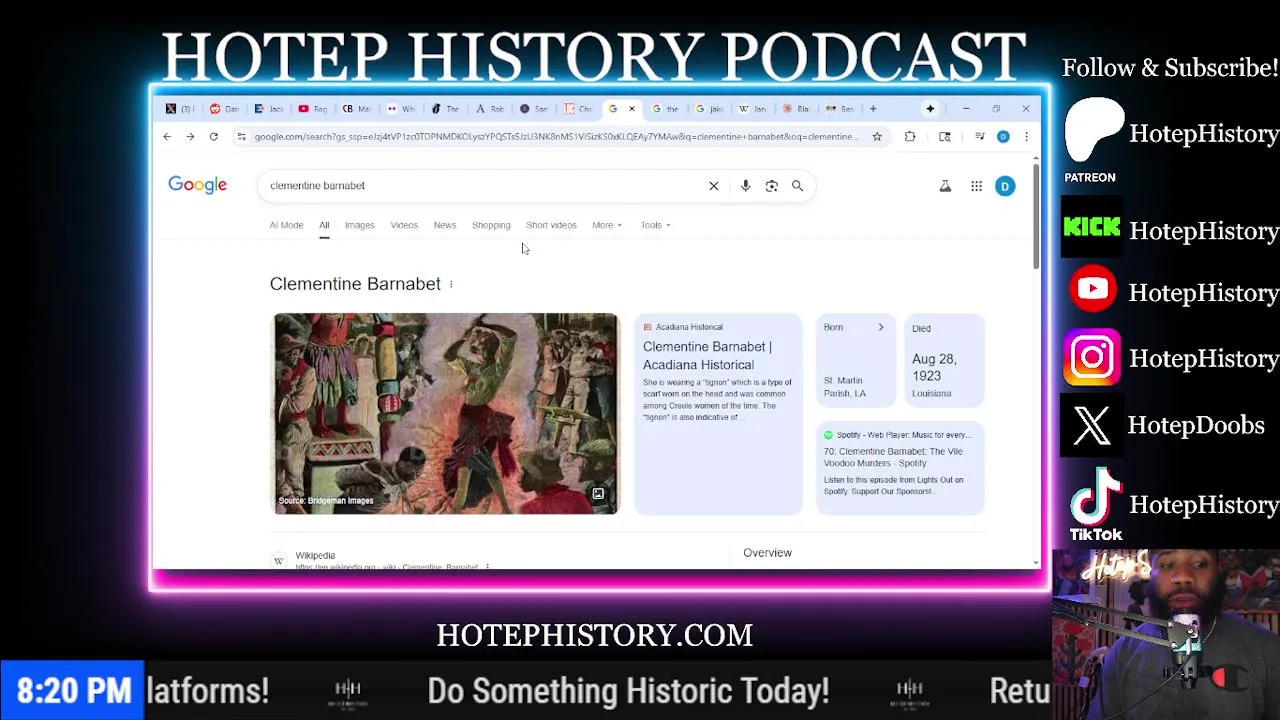Viewport: 1280px width, 720px height.
Task: Click the X logo beside HotepDoobs
Action: [x=1092, y=426]
